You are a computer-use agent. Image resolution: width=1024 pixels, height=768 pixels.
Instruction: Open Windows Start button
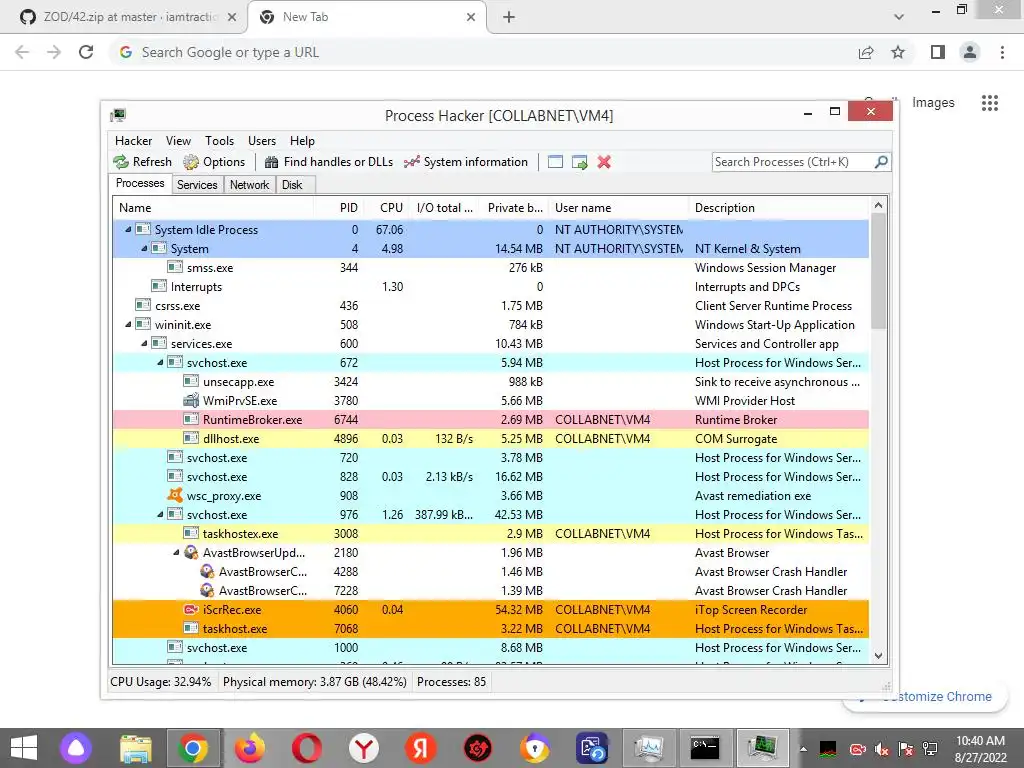pos(24,748)
